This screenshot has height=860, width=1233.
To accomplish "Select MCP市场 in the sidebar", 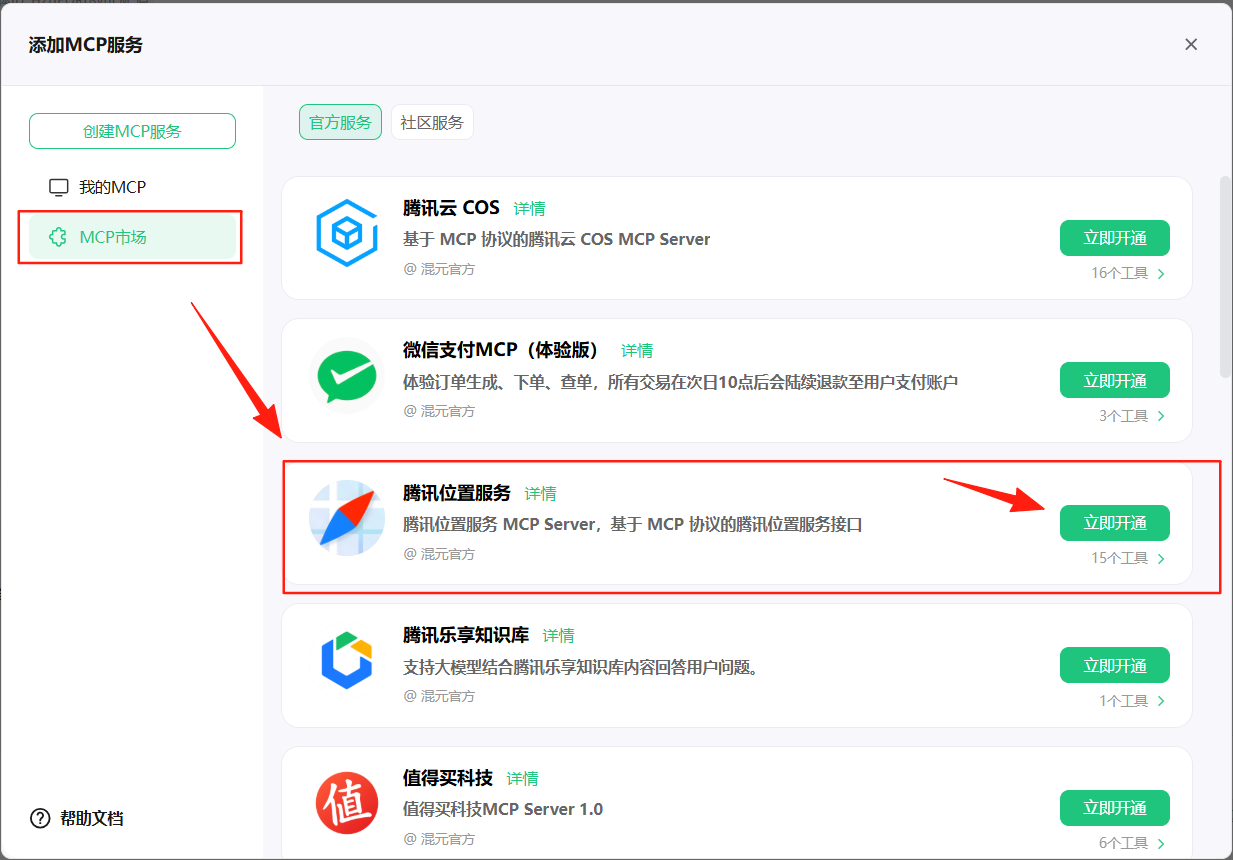I will (x=132, y=237).
